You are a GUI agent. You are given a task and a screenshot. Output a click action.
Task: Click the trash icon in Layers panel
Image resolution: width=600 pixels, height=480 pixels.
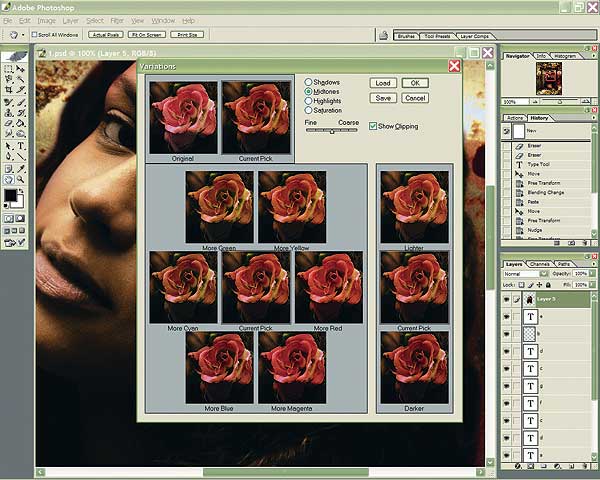click(587, 466)
